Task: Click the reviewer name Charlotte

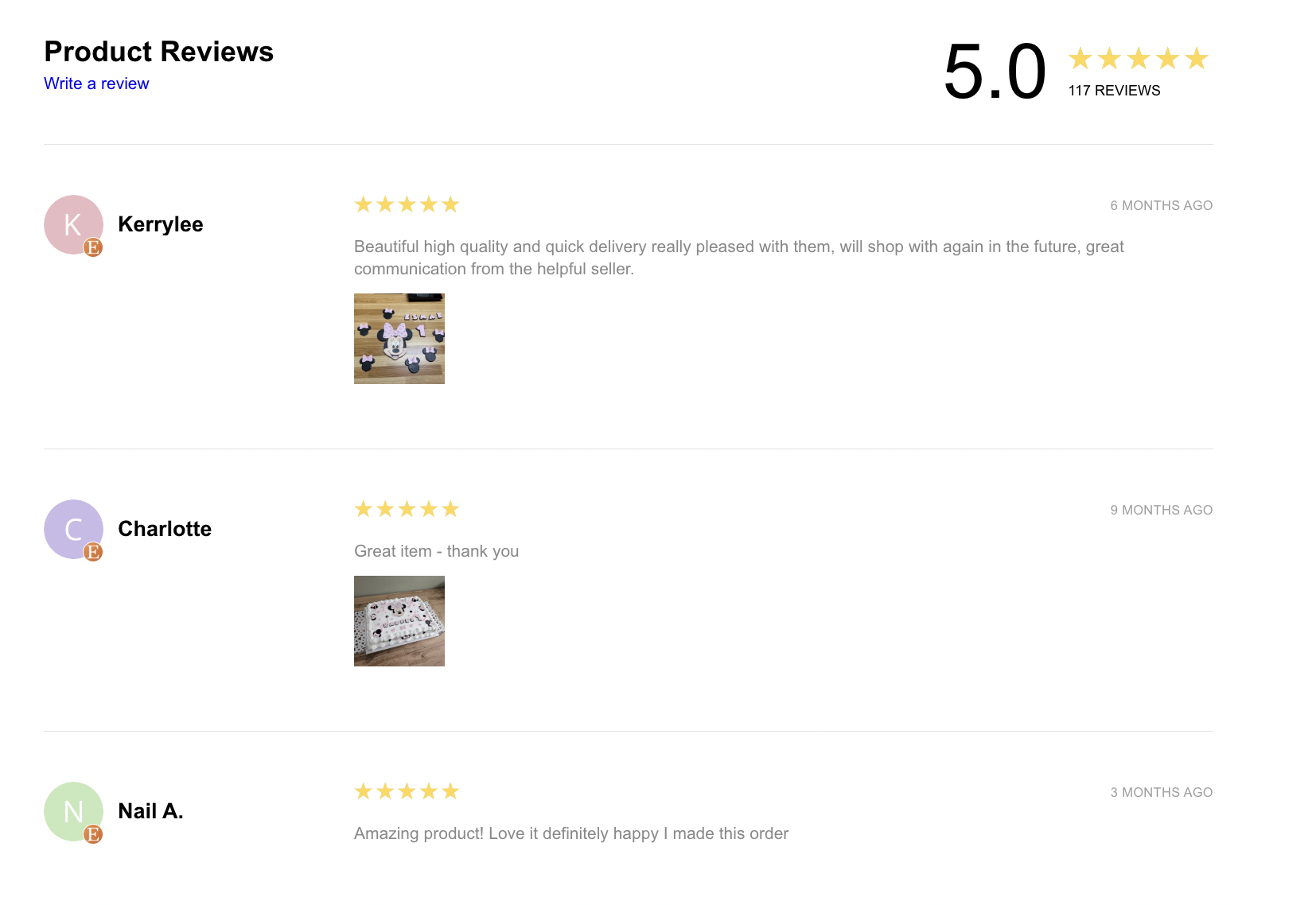Action: point(165,529)
